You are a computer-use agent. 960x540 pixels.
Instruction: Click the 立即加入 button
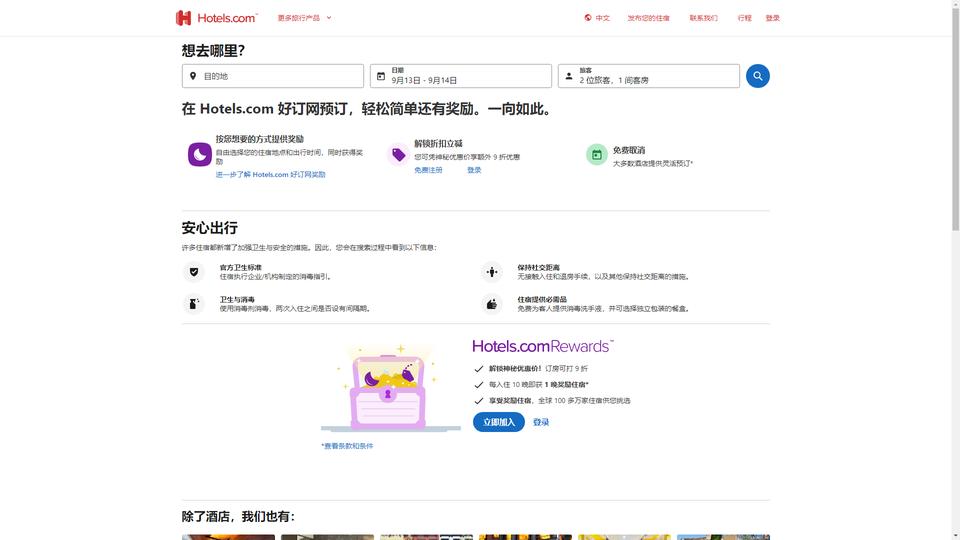pos(498,422)
